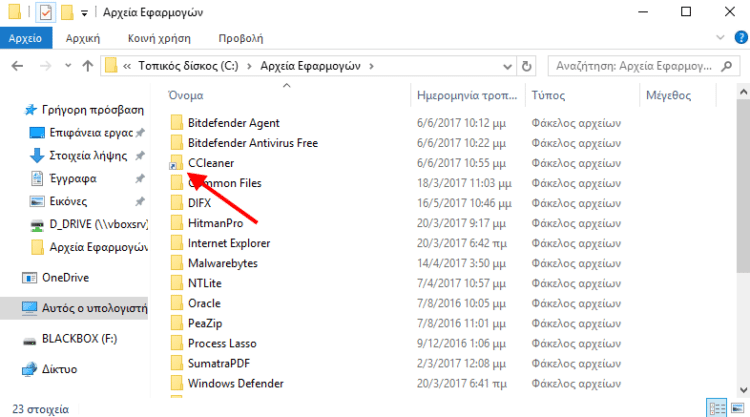The image size is (750, 417).
Task: Go up one folder level
Action: coord(87,66)
